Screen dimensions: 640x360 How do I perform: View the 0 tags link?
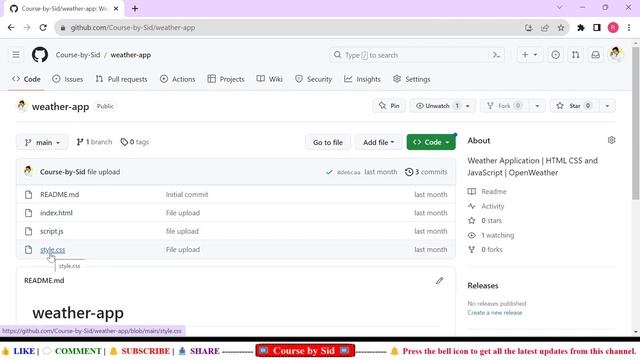(x=135, y=142)
